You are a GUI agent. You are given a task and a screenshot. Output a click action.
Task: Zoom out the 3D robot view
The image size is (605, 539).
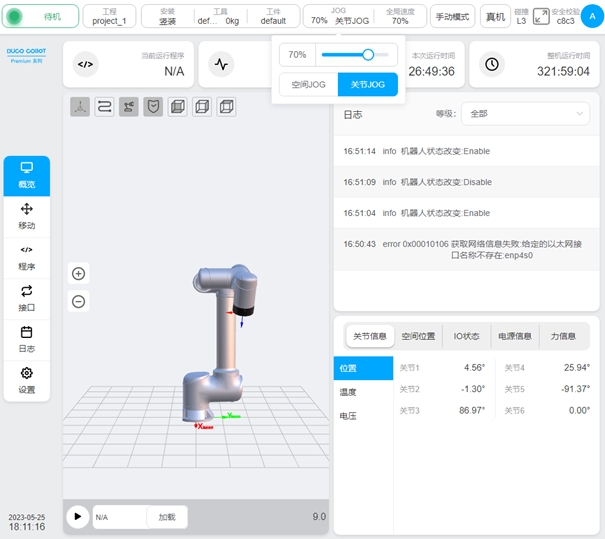pyautogui.click(x=79, y=301)
